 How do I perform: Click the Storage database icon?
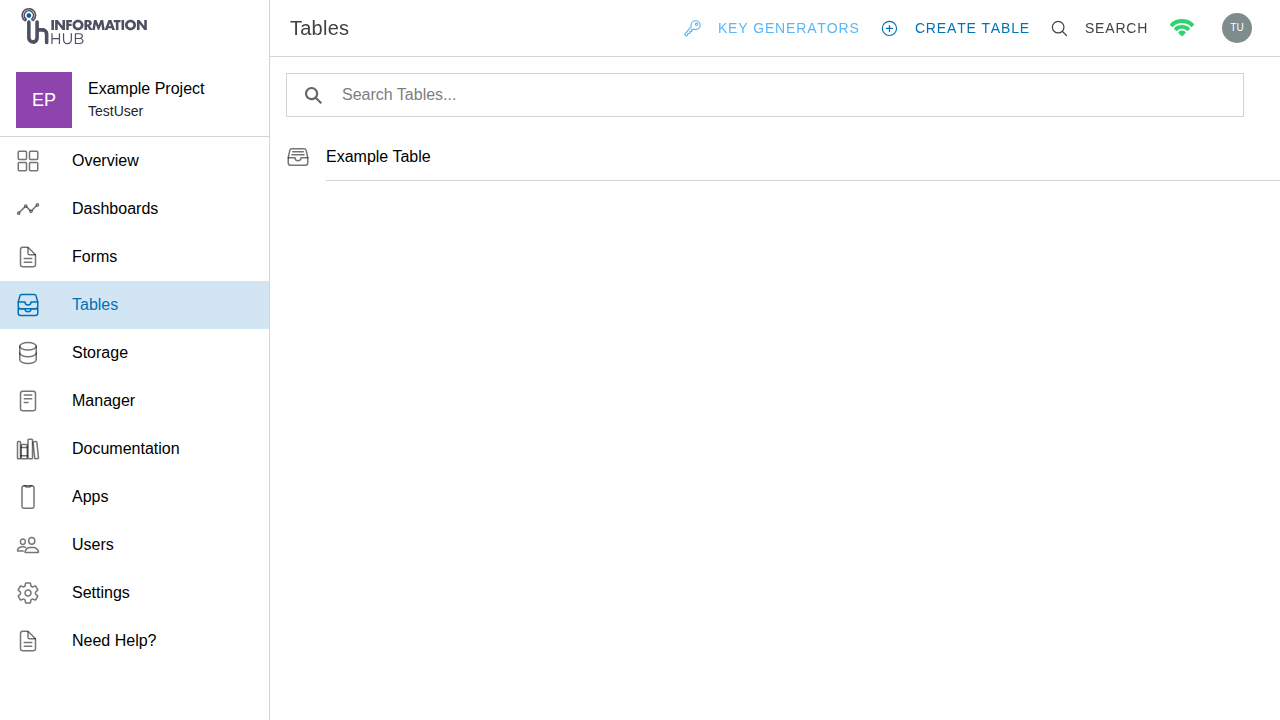28,353
